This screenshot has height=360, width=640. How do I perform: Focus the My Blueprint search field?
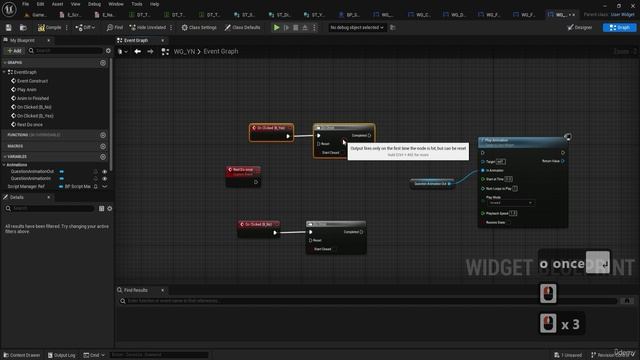65,51
